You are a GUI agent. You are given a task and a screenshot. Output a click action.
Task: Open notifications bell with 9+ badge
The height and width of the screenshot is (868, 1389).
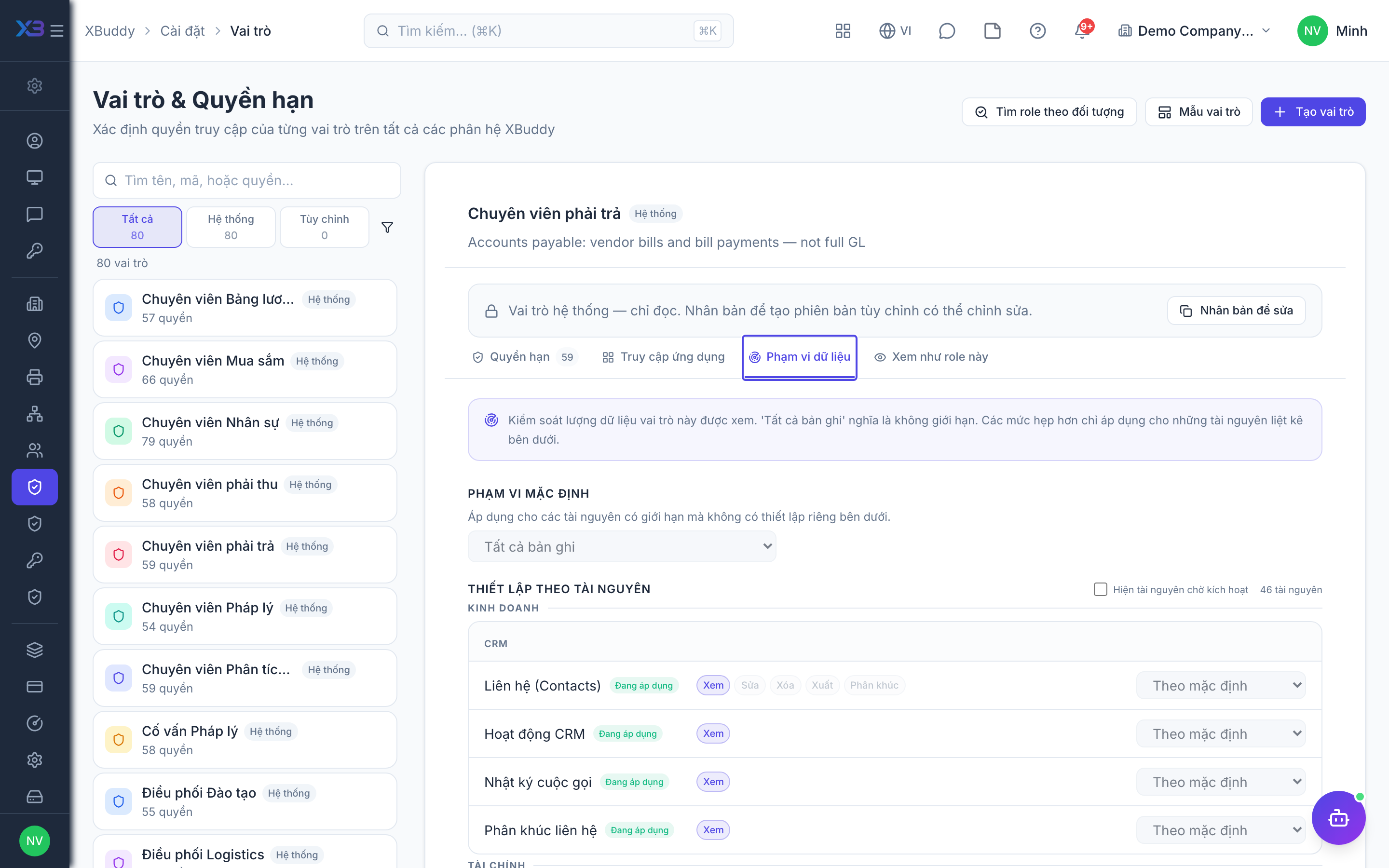pos(1082,31)
